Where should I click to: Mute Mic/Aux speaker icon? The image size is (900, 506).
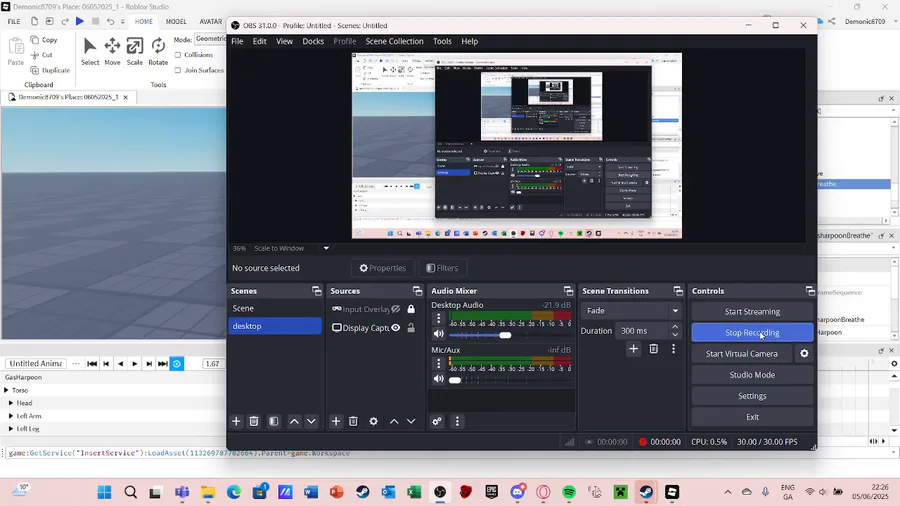point(439,379)
